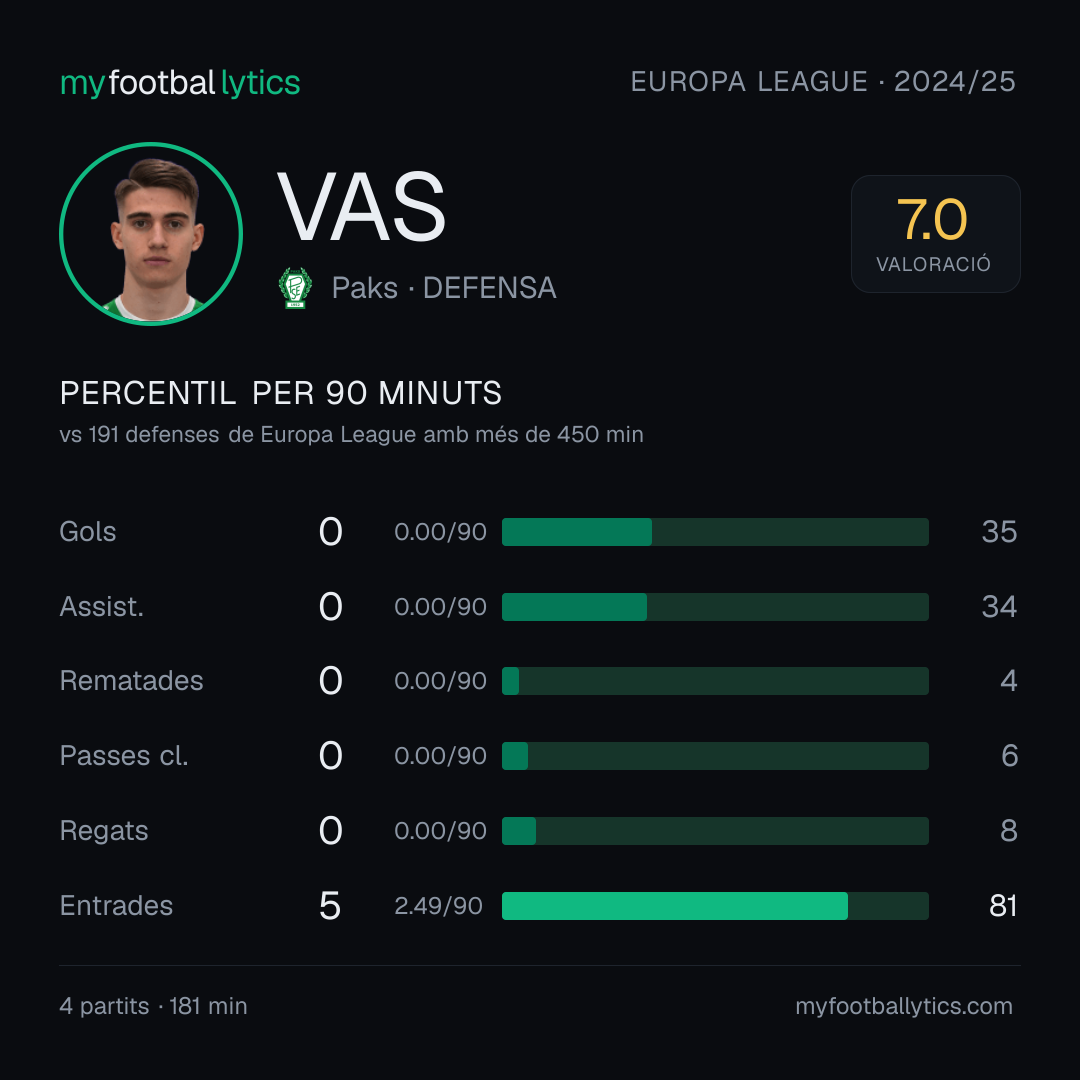This screenshot has height=1080, width=1080.
Task: Click the Paks club crest icon
Action: (295, 288)
